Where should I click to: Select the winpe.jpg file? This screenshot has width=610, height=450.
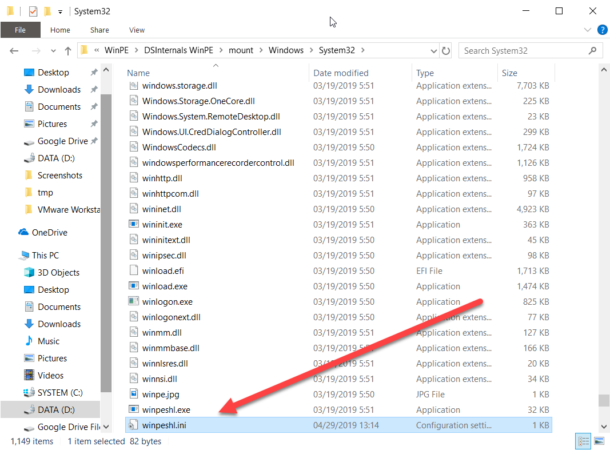tap(160, 394)
